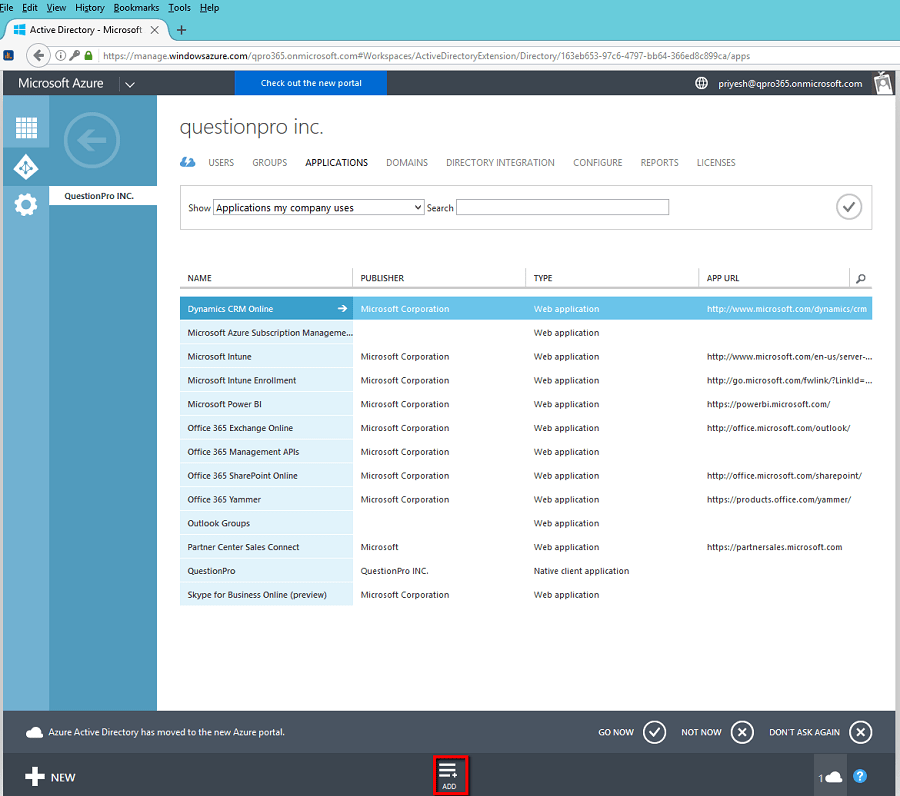Click the globe language icon
This screenshot has height=796, width=900.
701,83
